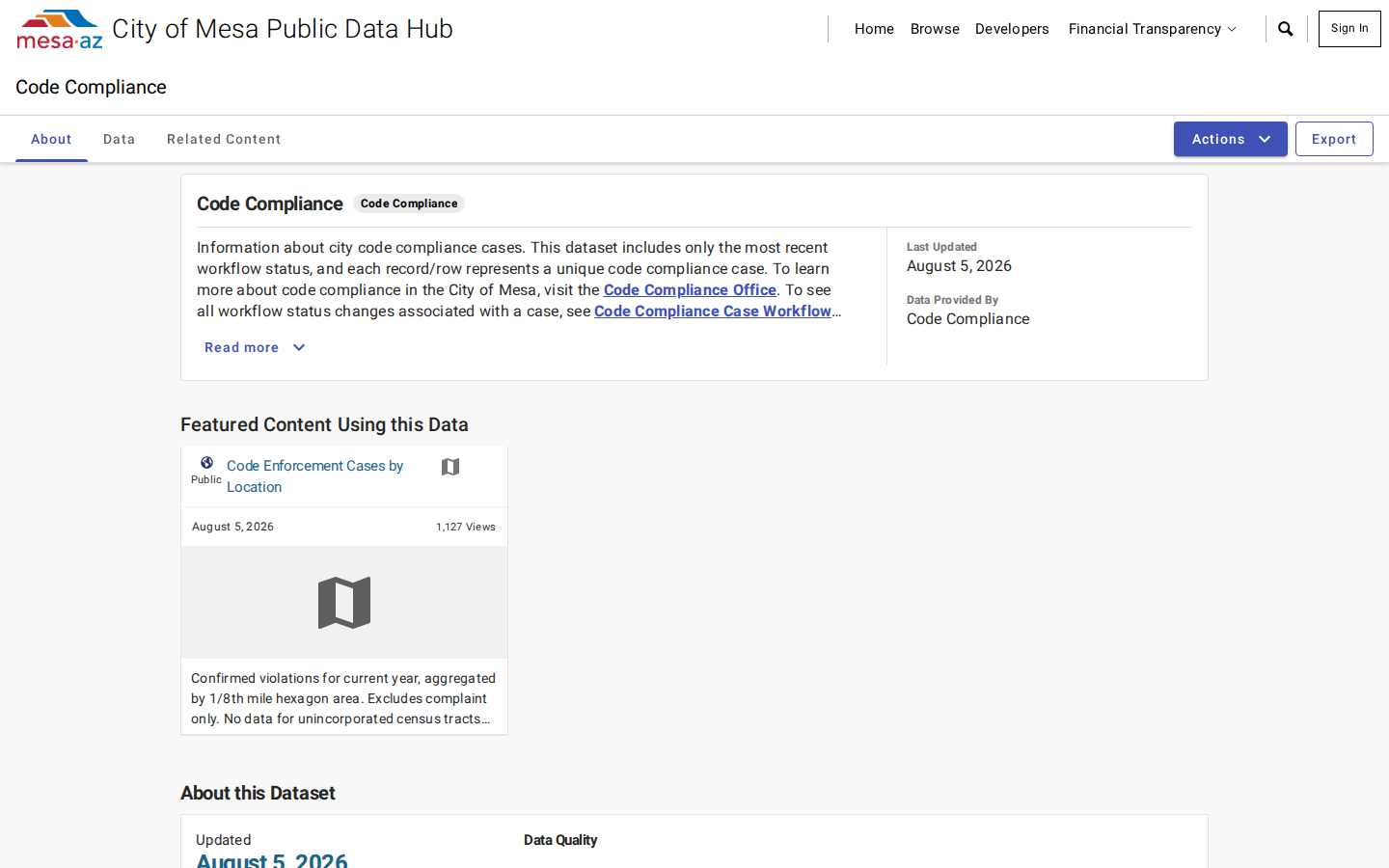1389x868 pixels.
Task: Click the Sign In button
Action: [1349, 29]
